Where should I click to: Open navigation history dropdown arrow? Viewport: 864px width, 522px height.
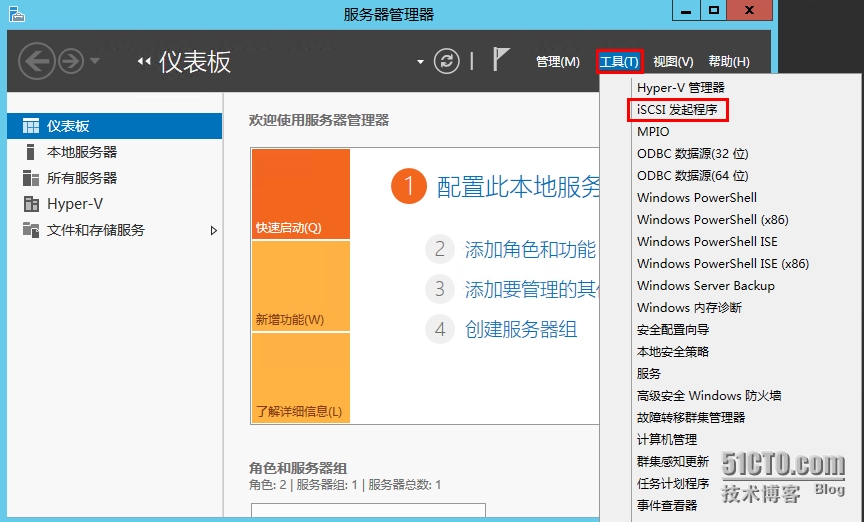click(x=95, y=61)
